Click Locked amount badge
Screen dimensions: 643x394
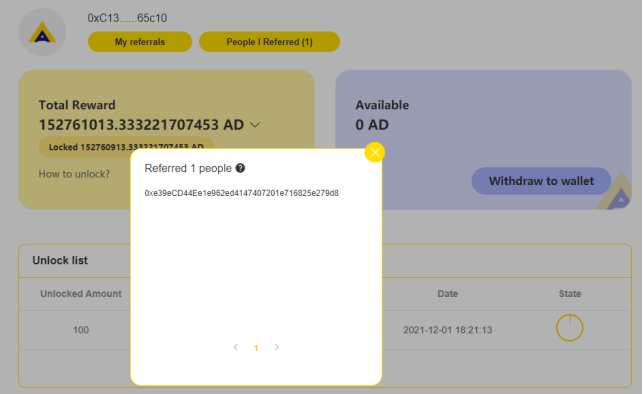coord(126,147)
